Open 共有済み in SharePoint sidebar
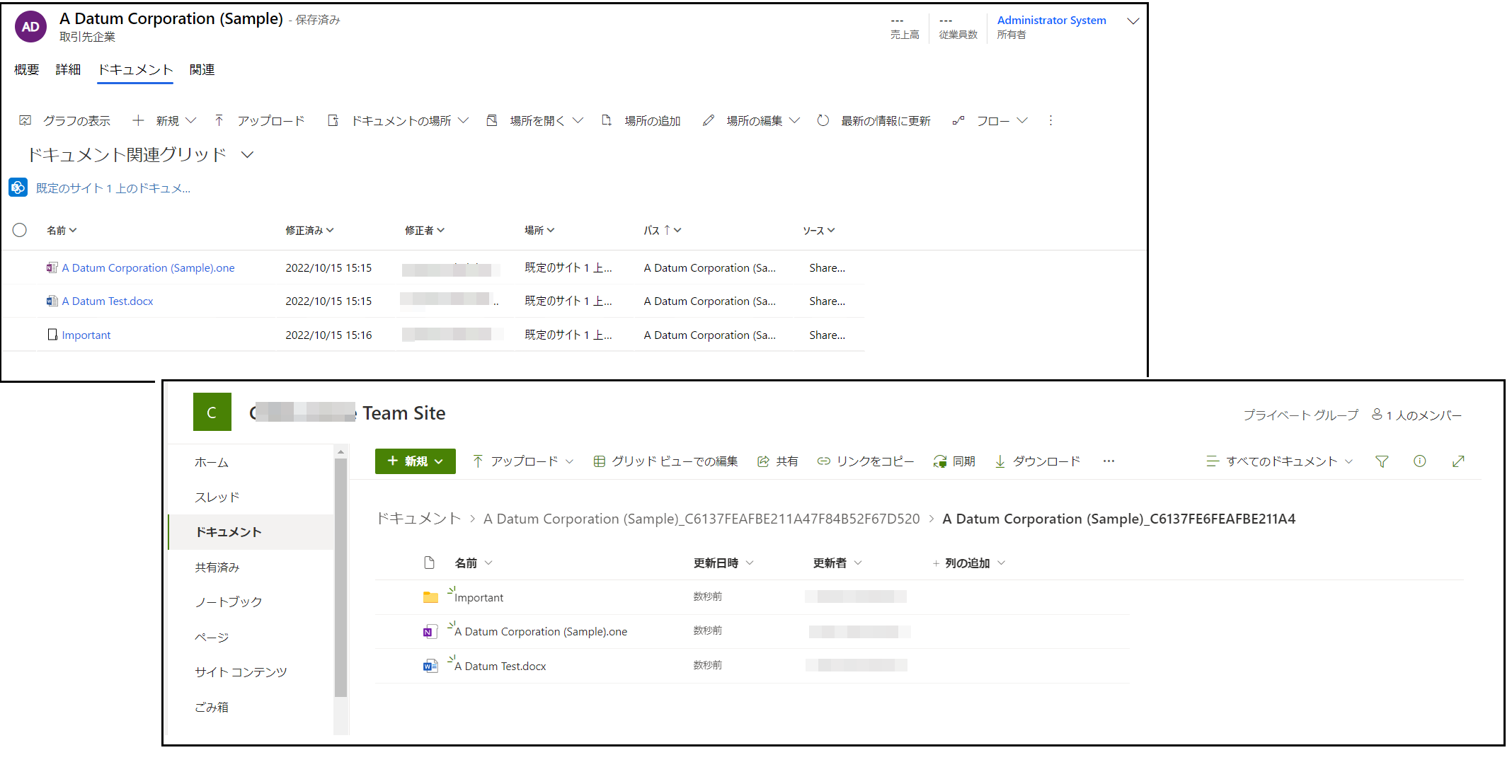This screenshot has width=1512, height=784. click(217, 567)
